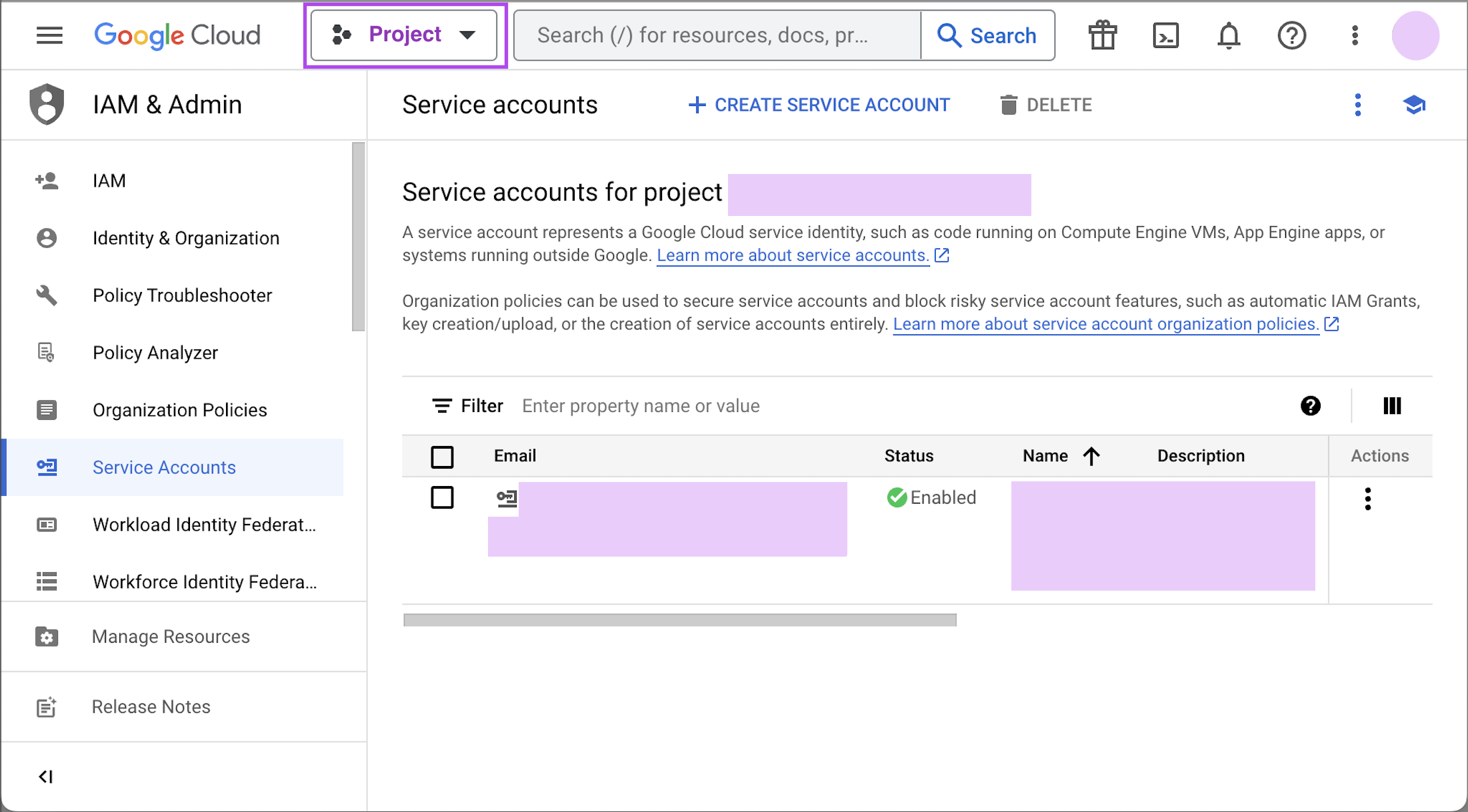Screen dimensions: 1468x812
Task: Expand the Name column sort arrow
Action: coord(1091,456)
